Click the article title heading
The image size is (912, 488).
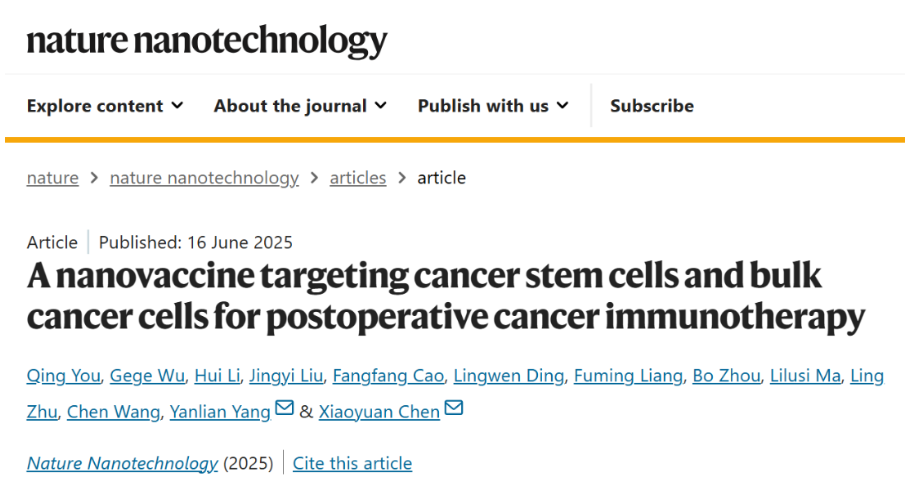tap(446, 297)
